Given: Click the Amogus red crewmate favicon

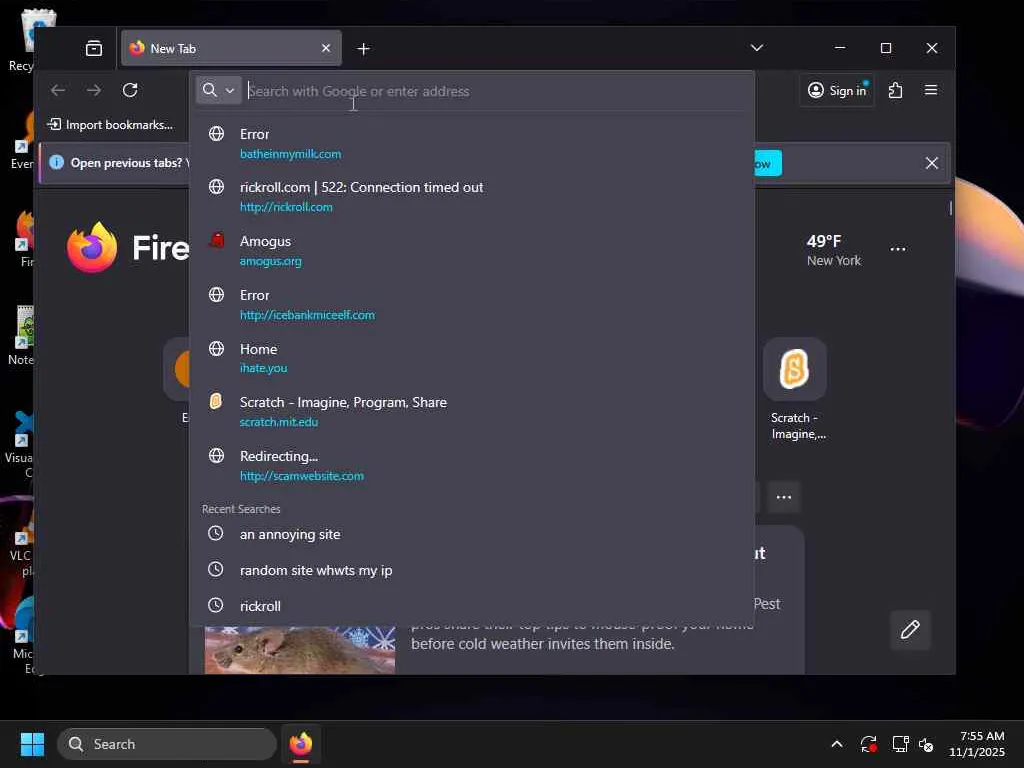Looking at the screenshot, I should [x=216, y=240].
